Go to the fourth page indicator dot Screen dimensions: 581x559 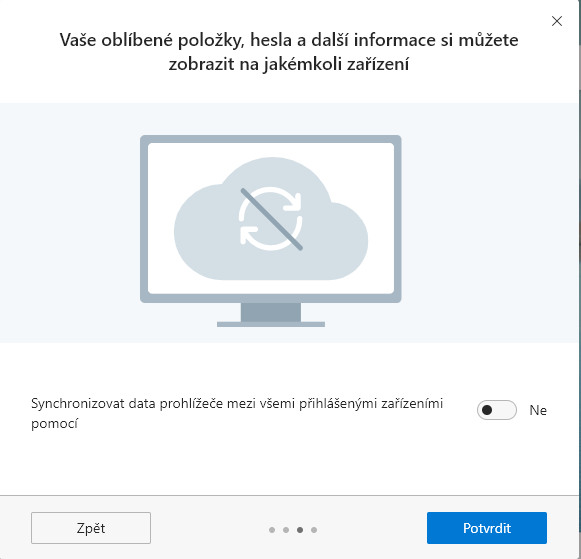coord(314,530)
